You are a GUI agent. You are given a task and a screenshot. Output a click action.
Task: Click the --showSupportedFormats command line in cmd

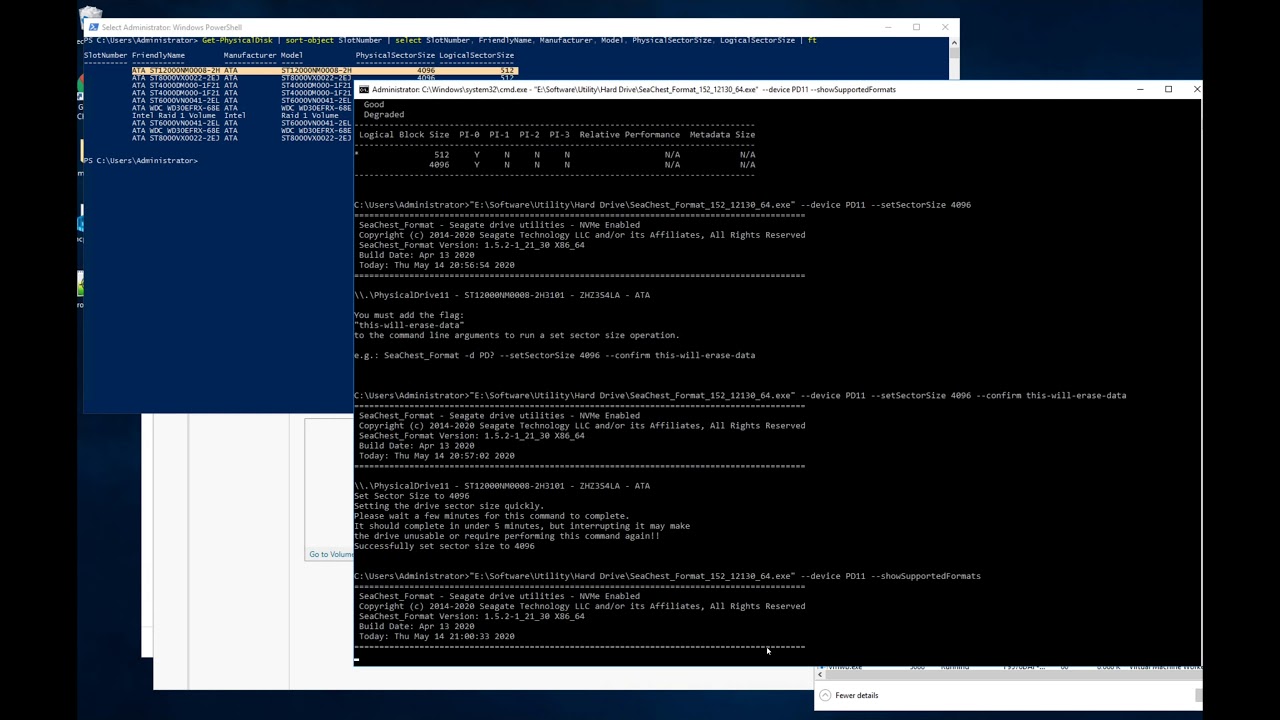667,576
